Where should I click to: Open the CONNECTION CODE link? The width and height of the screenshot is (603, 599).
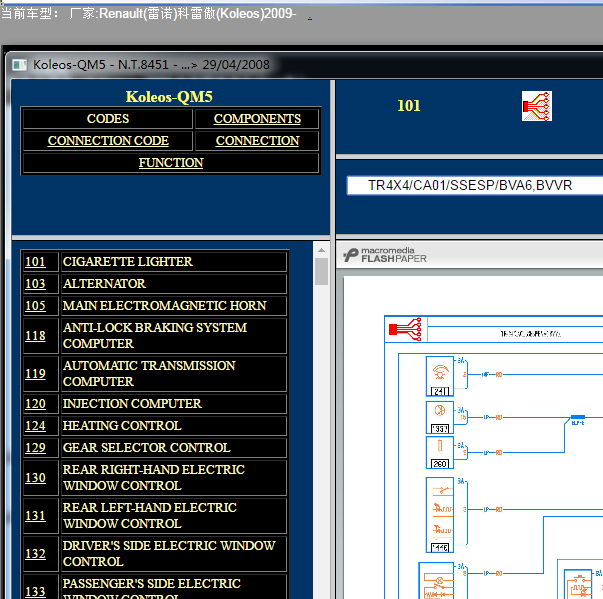click(x=108, y=141)
